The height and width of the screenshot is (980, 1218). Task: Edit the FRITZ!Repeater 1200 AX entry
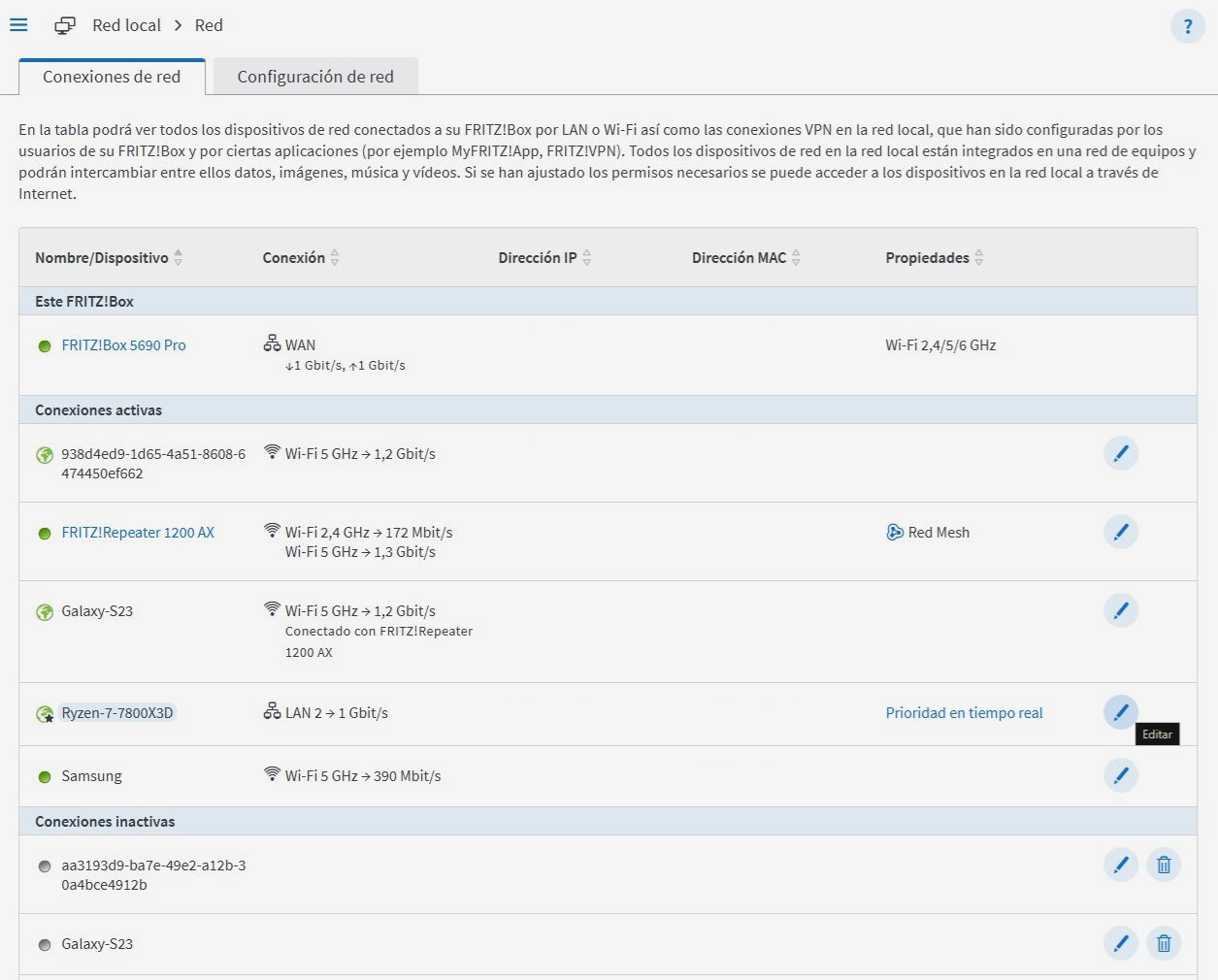[1120, 532]
